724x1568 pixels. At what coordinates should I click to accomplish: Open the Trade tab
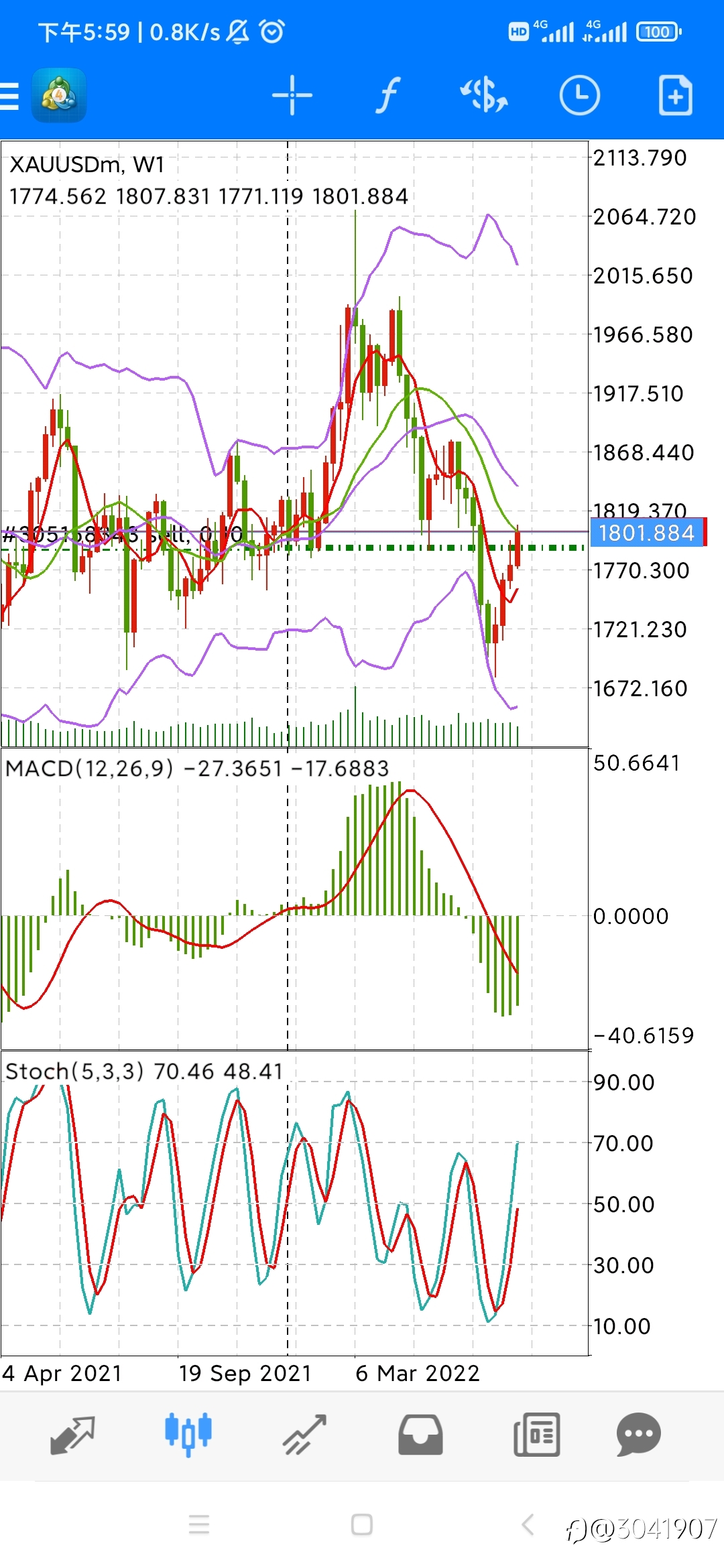coord(304,1435)
